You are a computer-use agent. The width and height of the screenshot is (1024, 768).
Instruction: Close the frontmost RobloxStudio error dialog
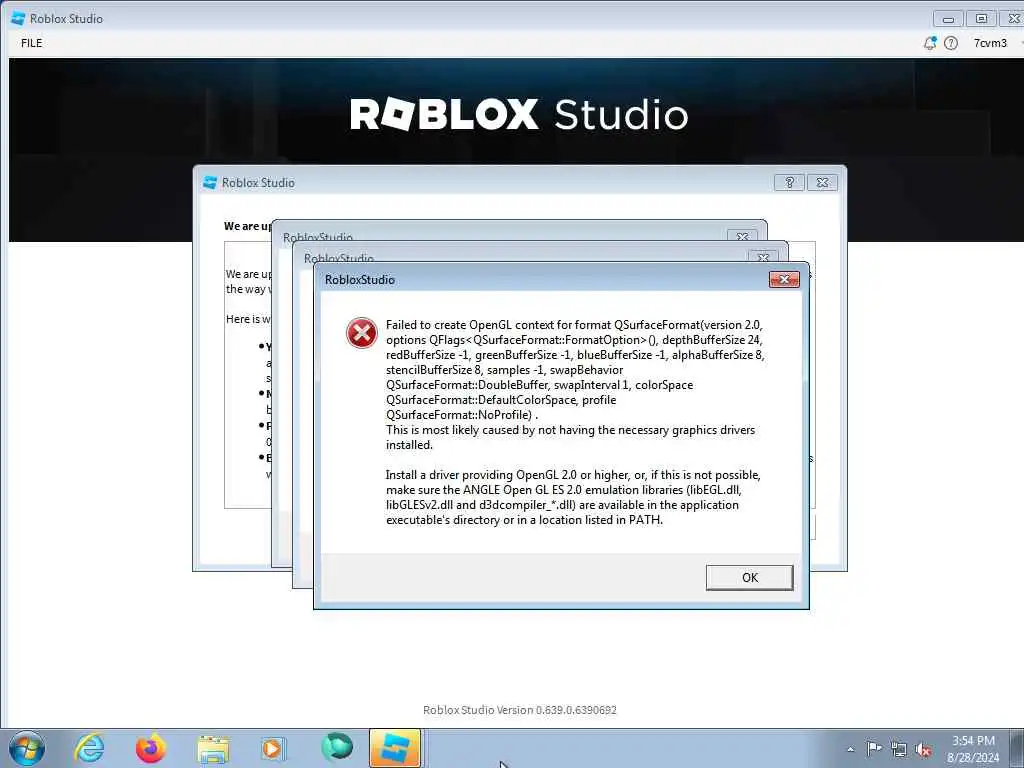784,280
